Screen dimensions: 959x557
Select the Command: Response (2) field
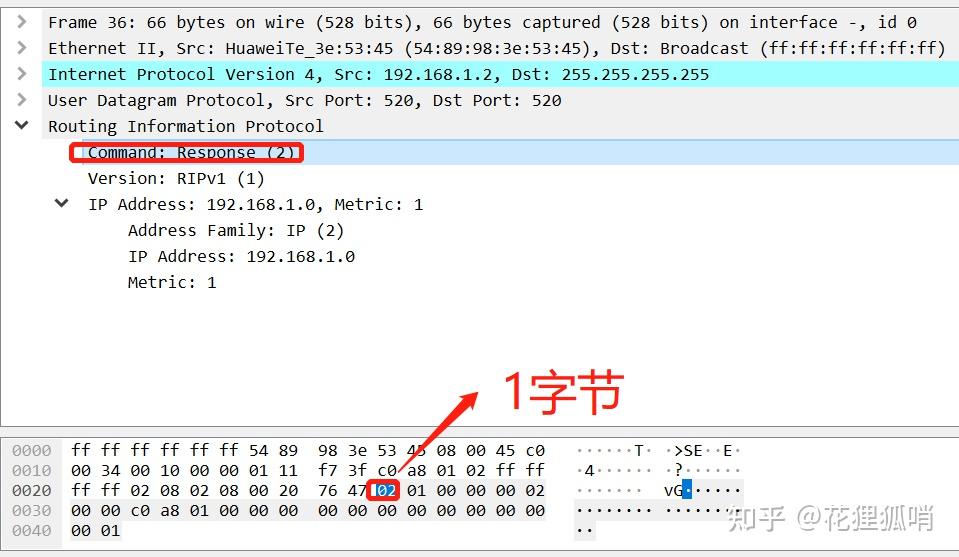(x=191, y=152)
